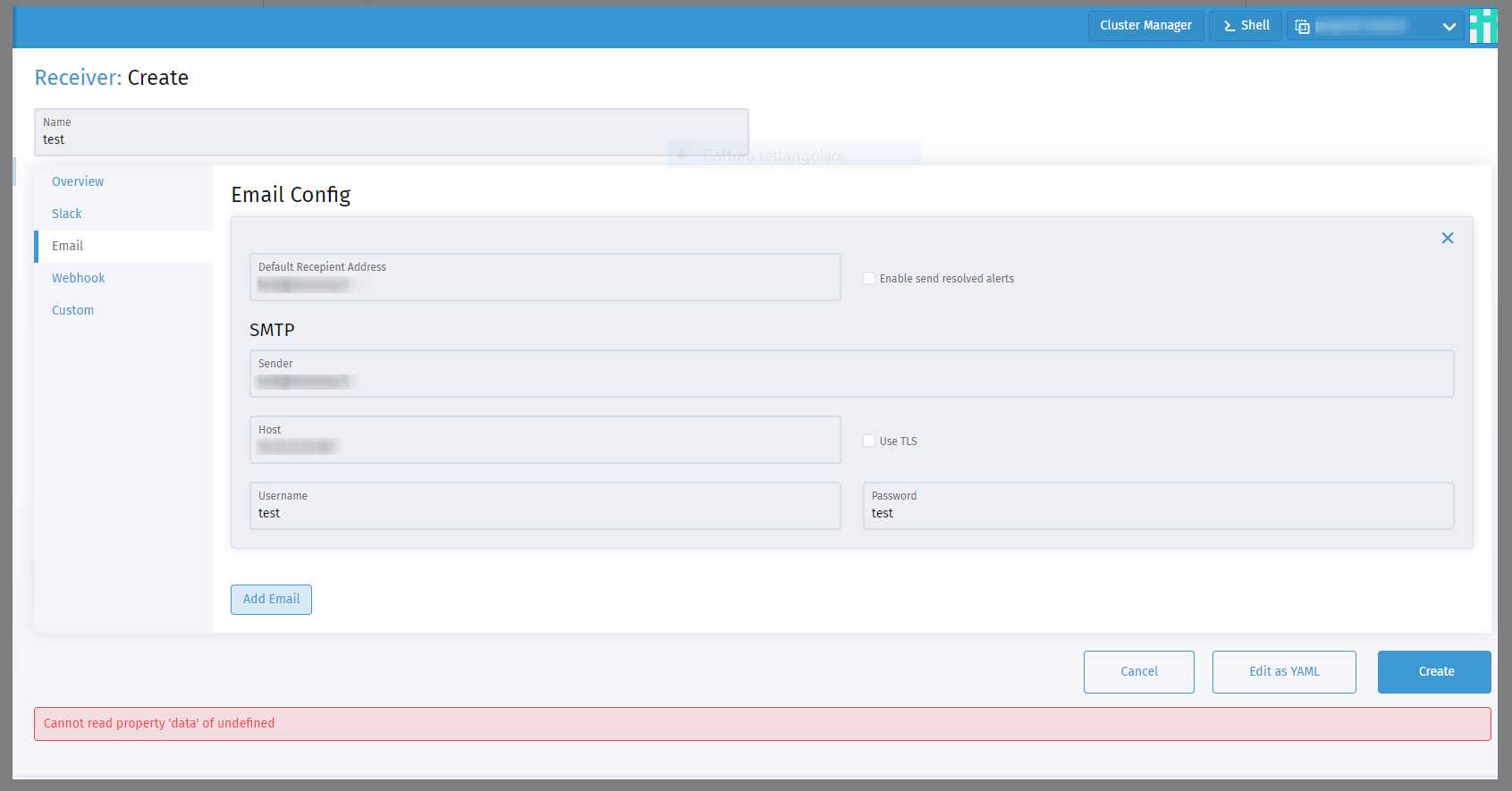The image size is (1512, 791).
Task: Remove the Email Config entry with X icon
Action: [x=1448, y=238]
